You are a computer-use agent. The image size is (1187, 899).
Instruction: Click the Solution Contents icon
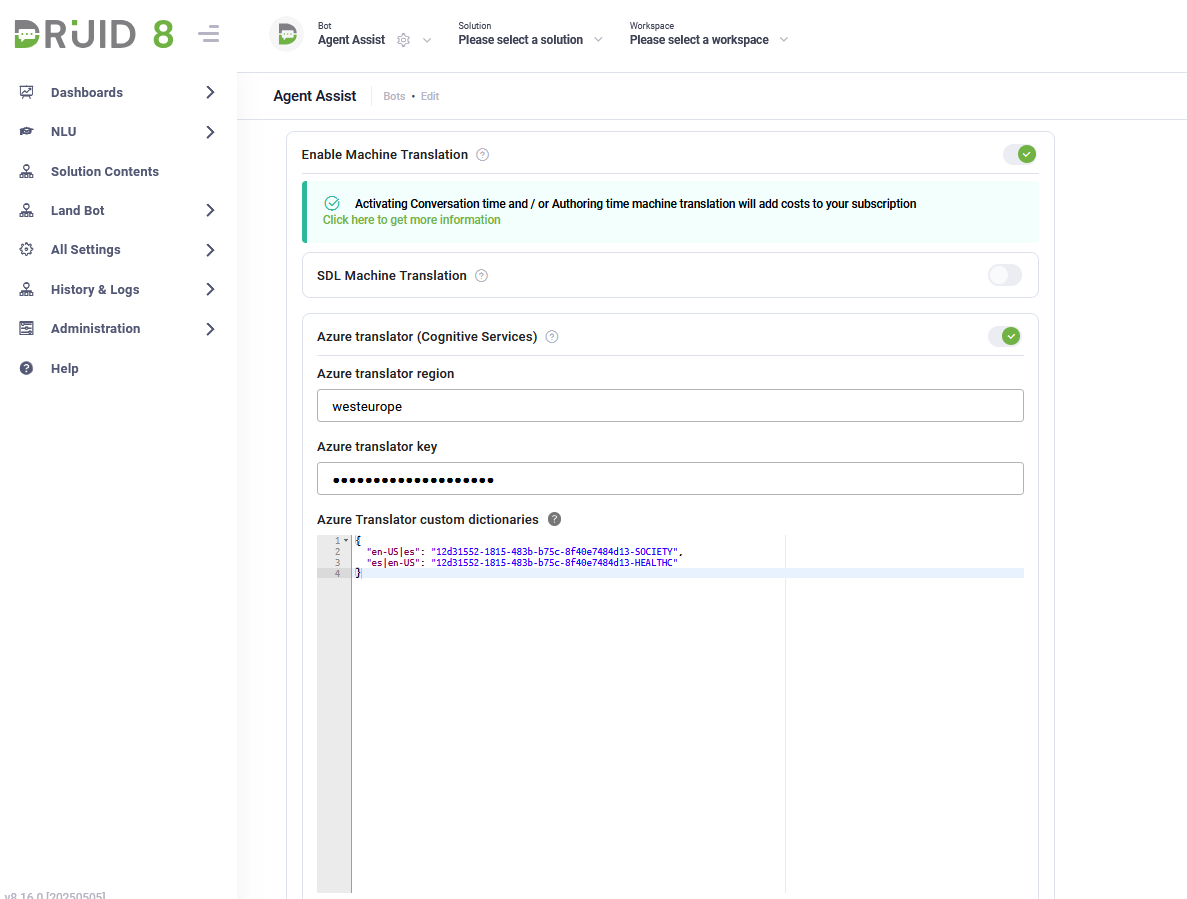(x=26, y=171)
